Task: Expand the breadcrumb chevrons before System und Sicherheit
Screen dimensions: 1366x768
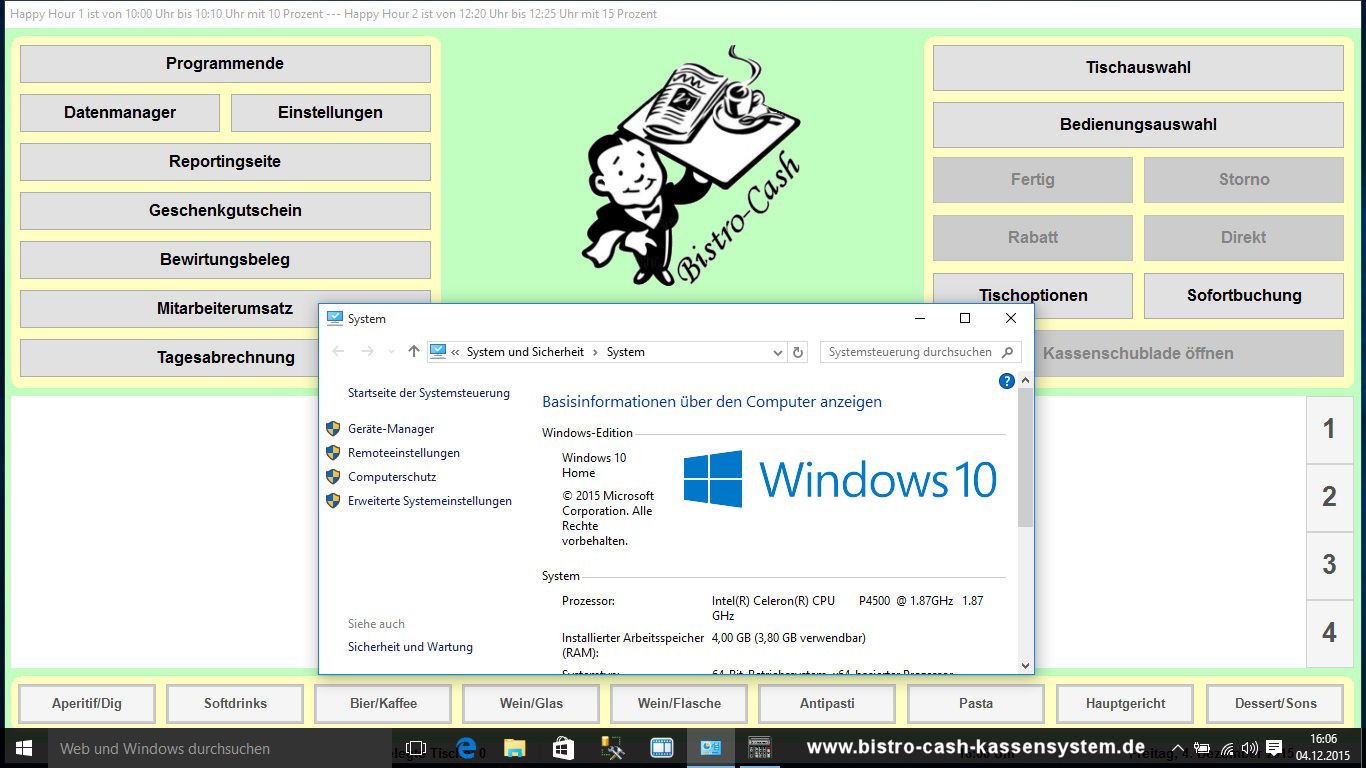Action: tap(456, 352)
